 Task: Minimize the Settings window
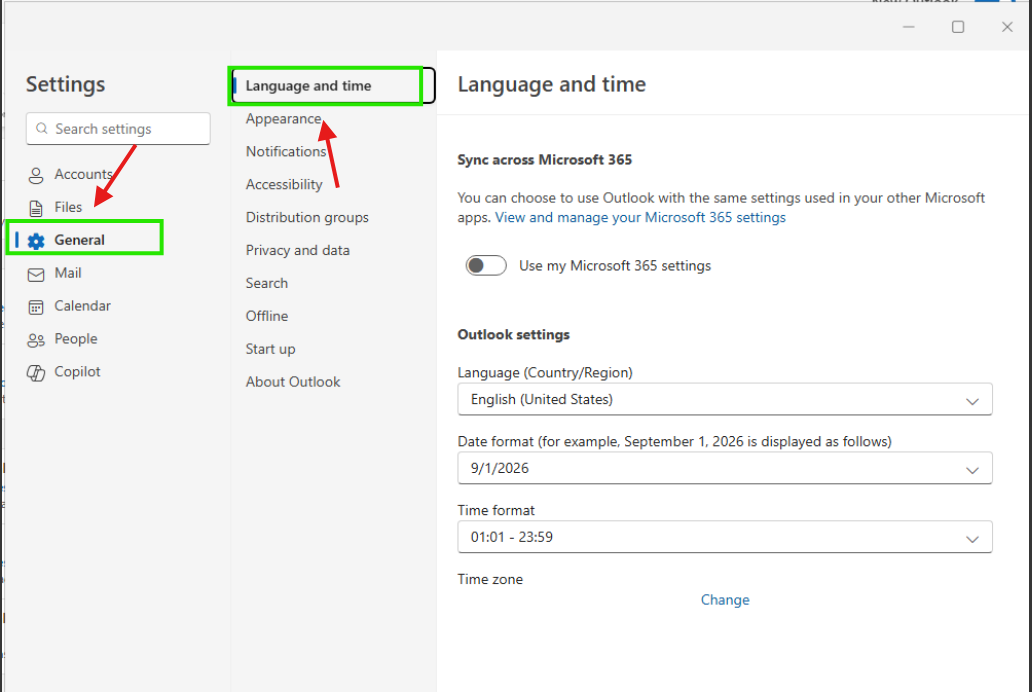908,26
